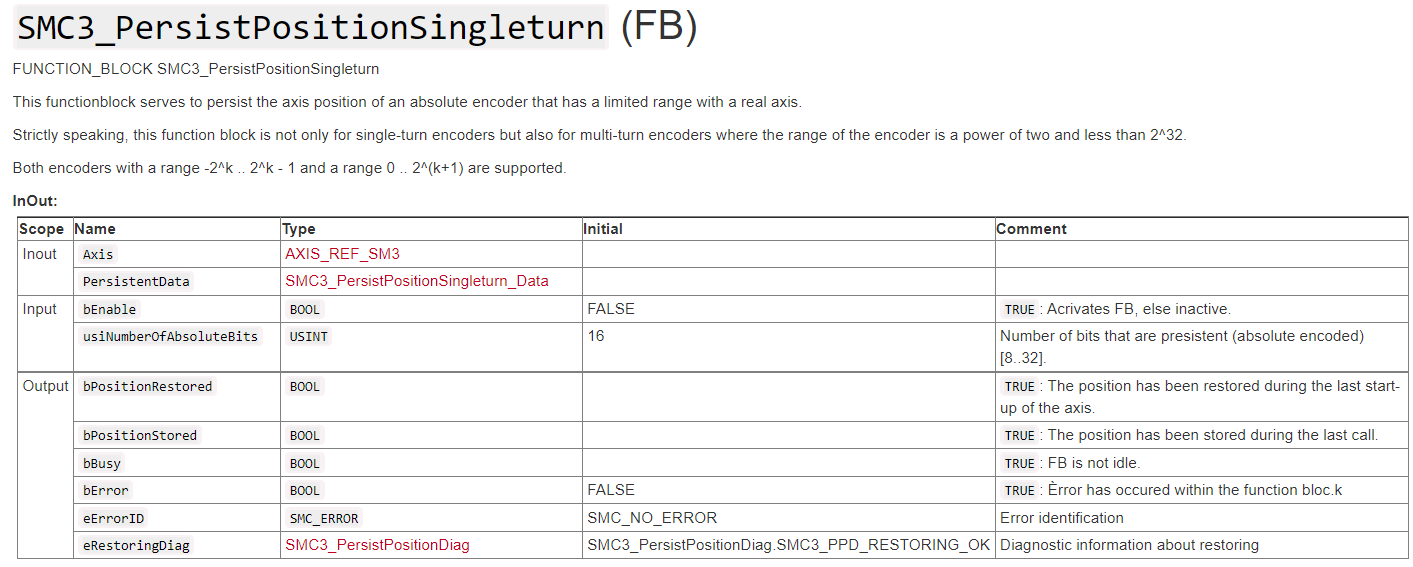The height and width of the screenshot is (567, 1413).
Task: Select the eRestoringDiag output name
Action: coord(136,546)
